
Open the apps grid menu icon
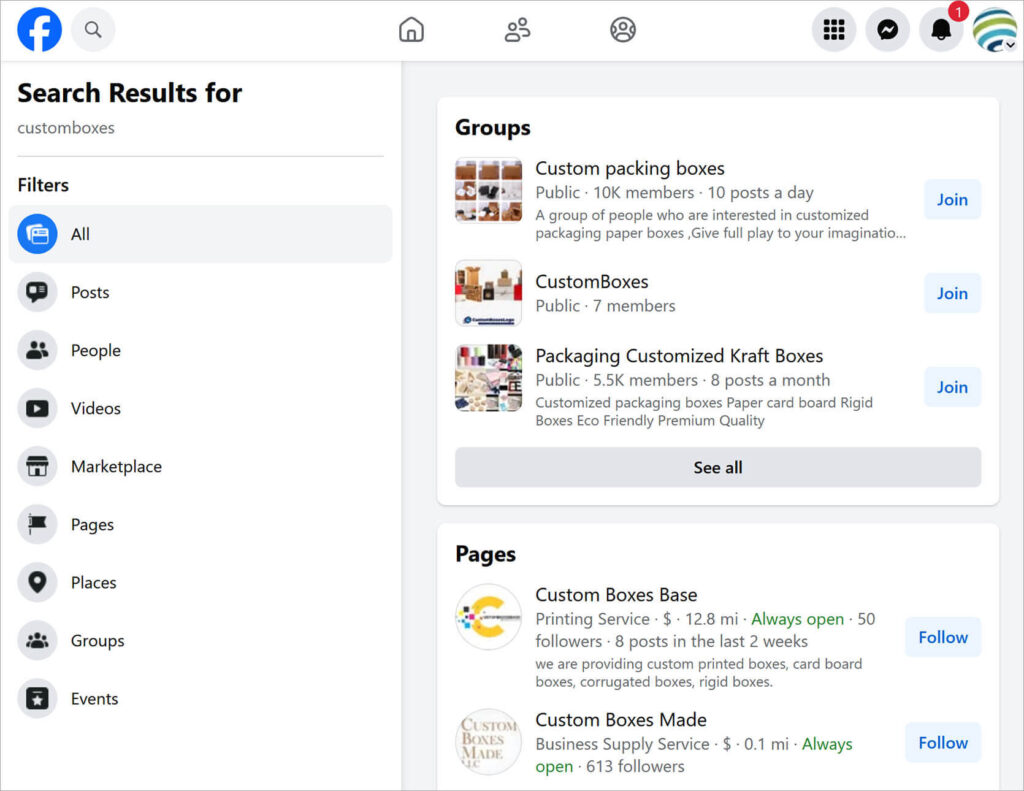point(834,30)
